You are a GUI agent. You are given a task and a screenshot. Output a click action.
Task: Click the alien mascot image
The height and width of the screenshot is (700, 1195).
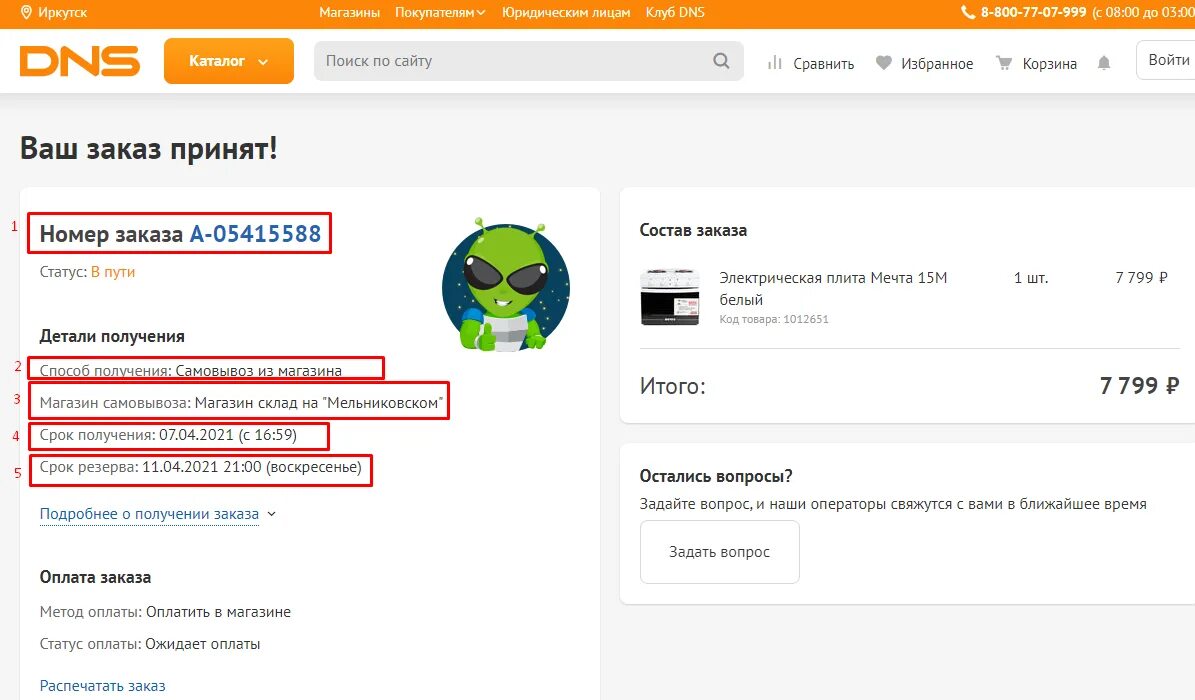505,284
